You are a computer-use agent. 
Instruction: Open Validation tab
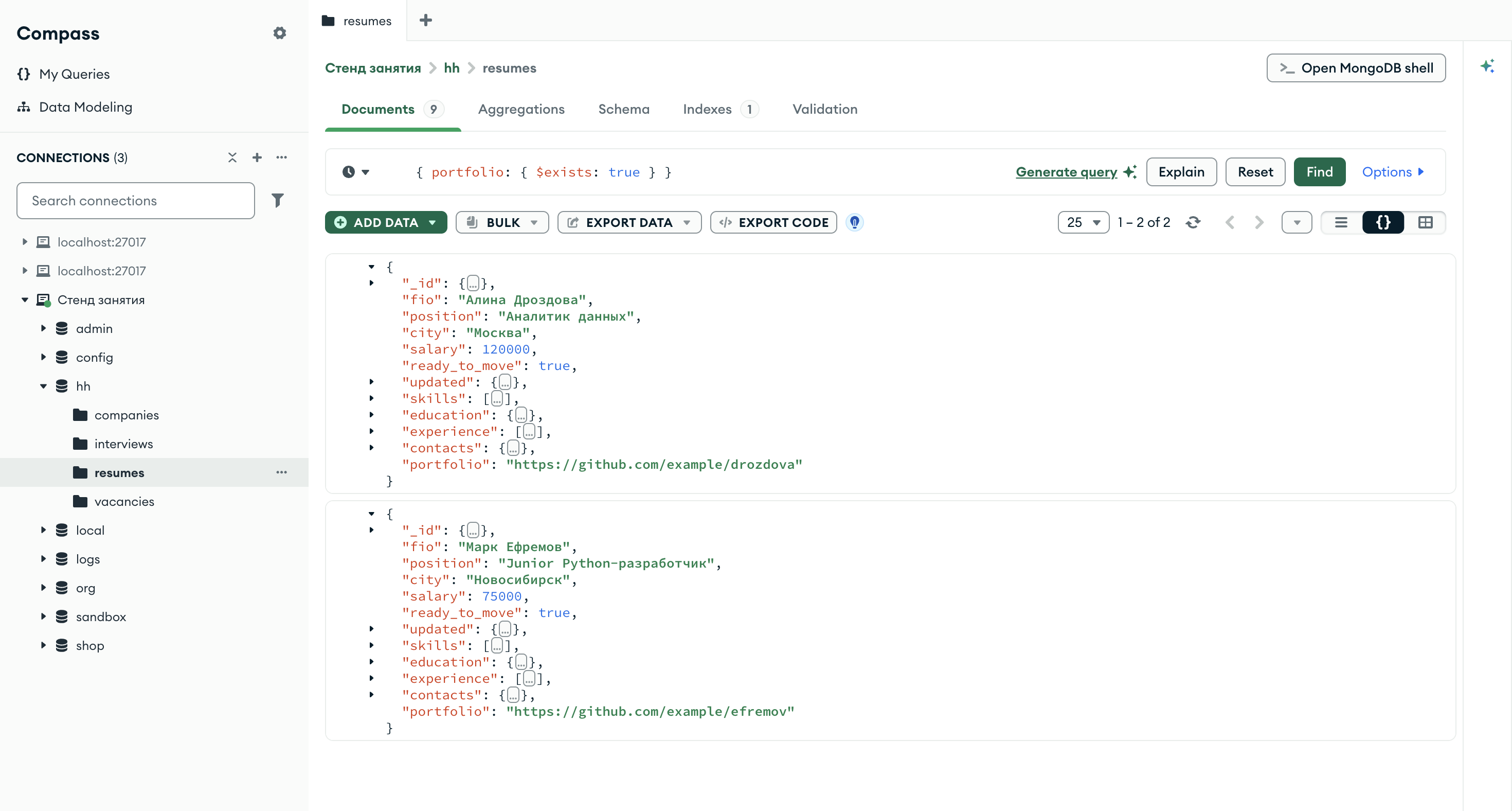825,109
